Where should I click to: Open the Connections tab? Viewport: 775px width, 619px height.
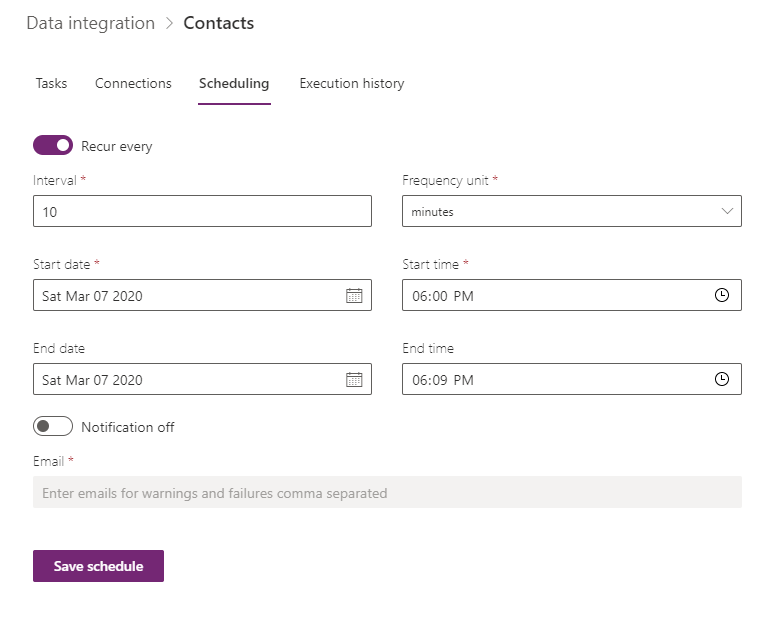[133, 84]
